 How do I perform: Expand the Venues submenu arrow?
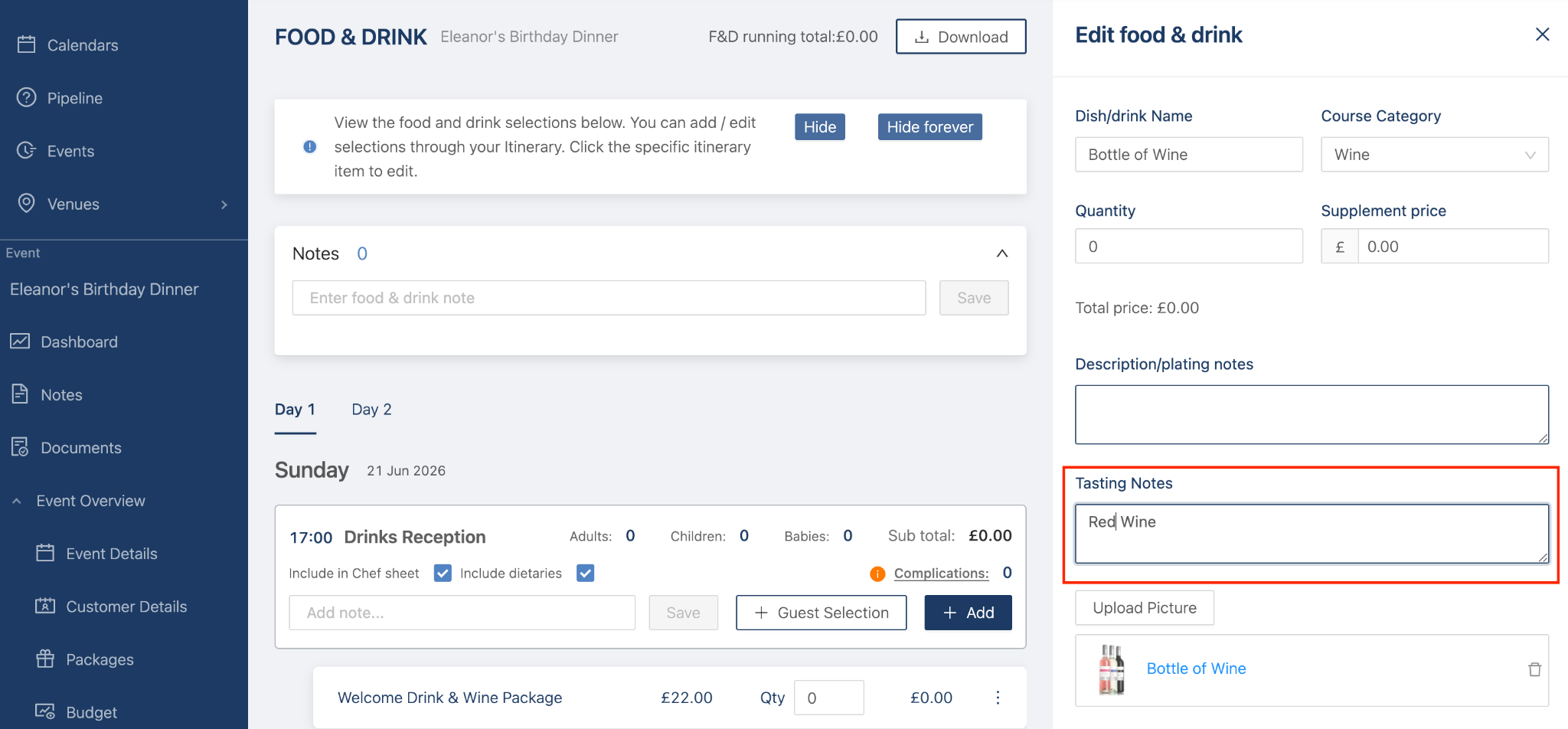224,204
